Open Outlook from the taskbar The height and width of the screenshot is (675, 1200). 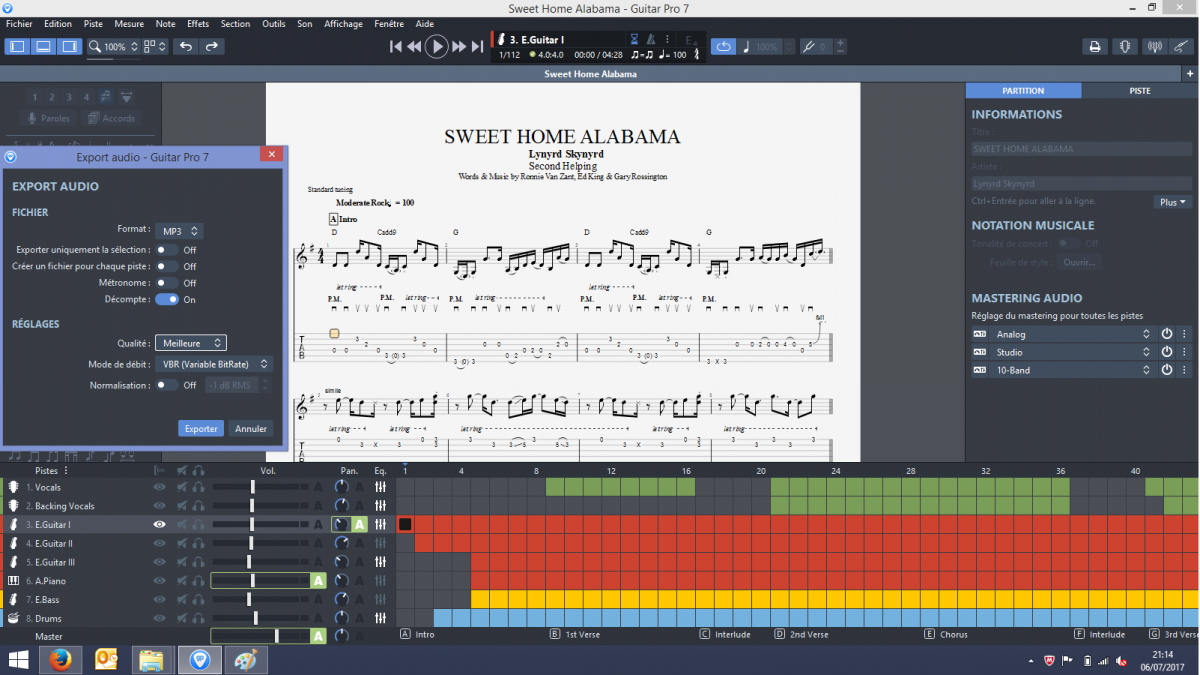coord(106,660)
